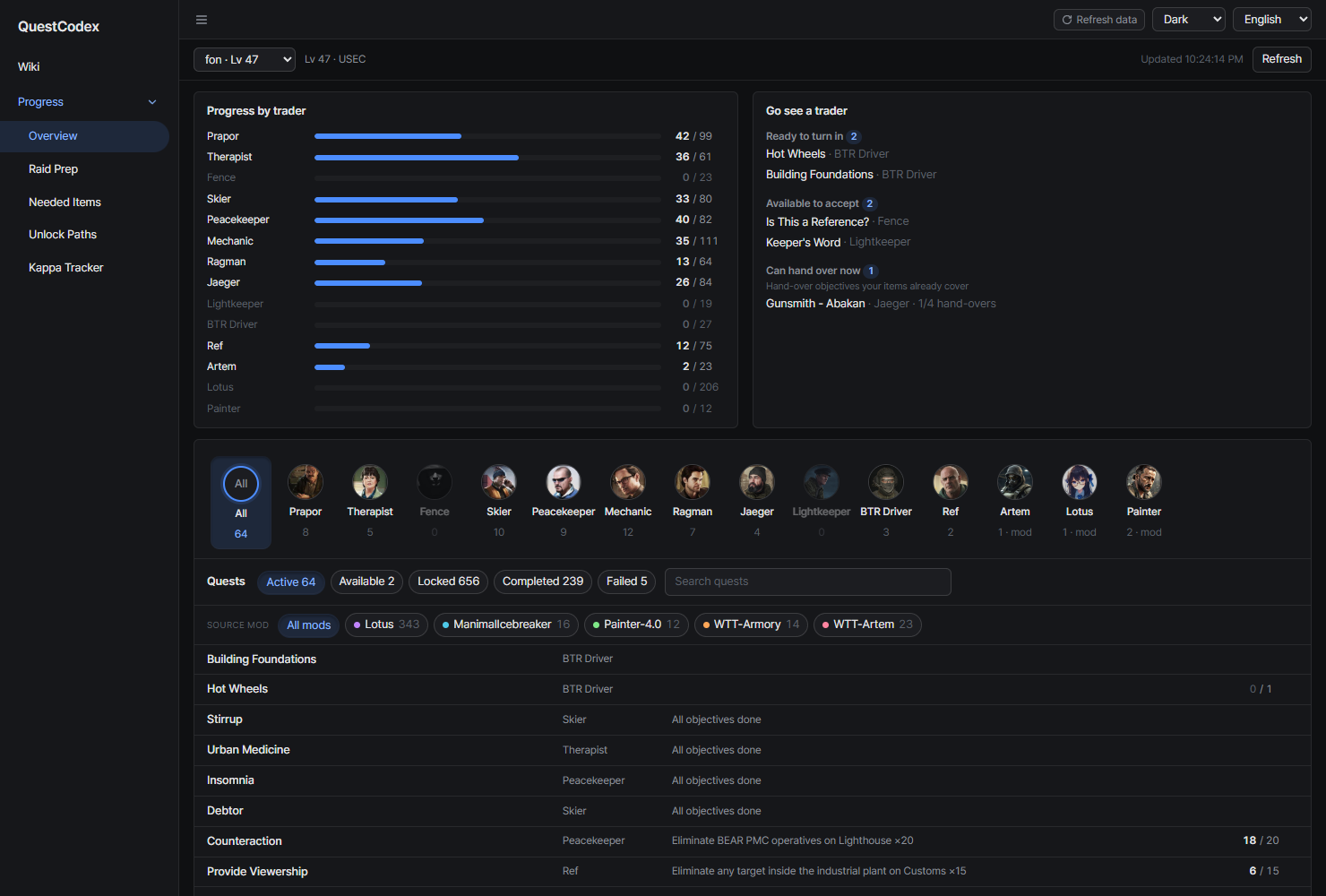Open the Needed Items page
The width and height of the screenshot is (1326, 896).
click(x=65, y=202)
